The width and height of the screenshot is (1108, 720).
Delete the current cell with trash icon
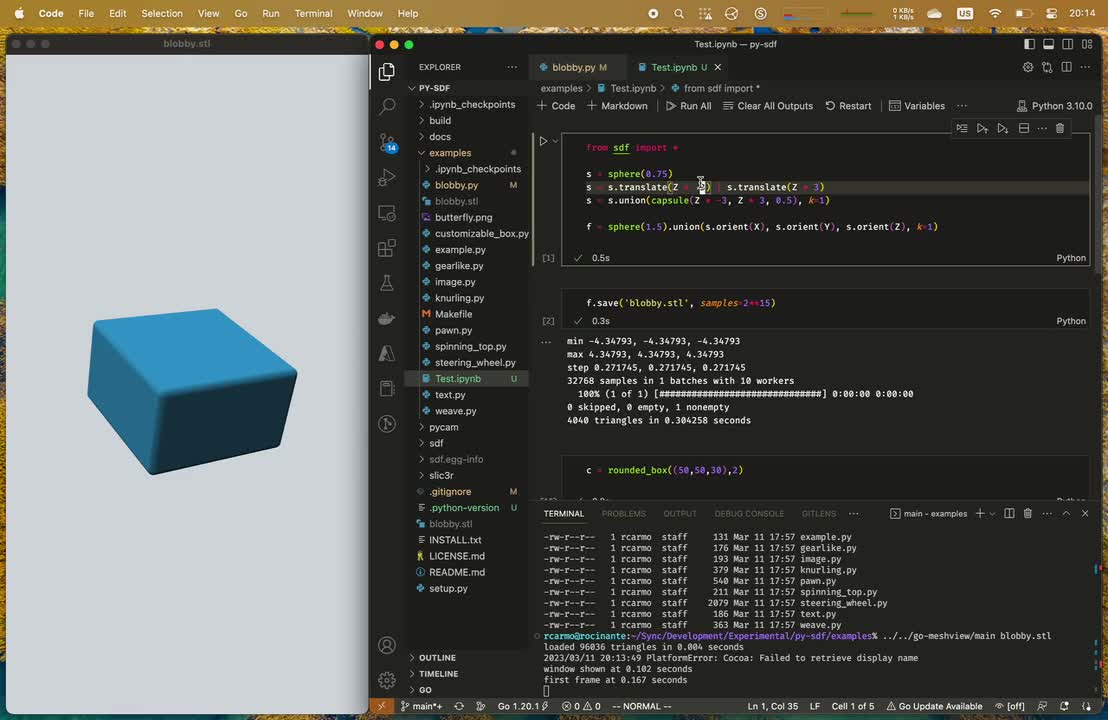(x=1060, y=129)
